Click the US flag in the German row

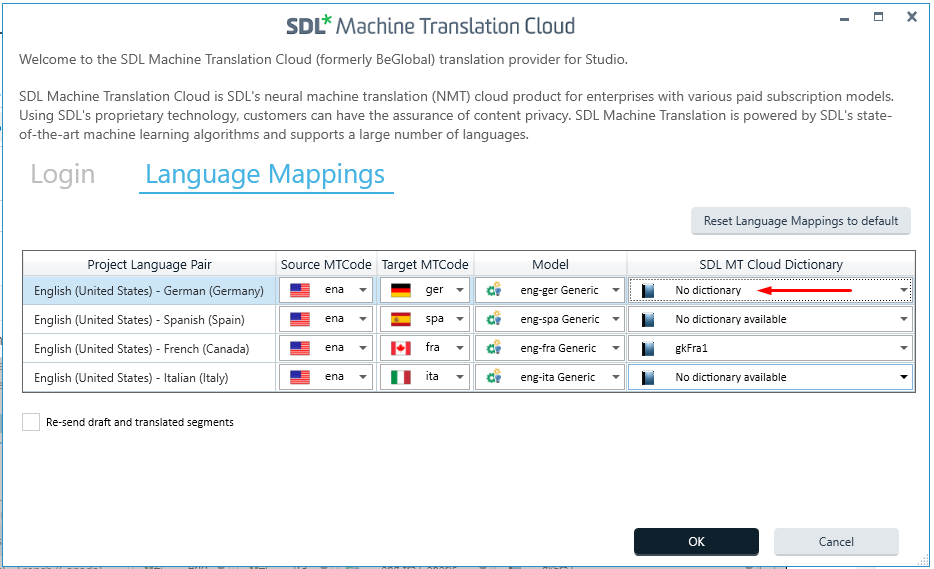pos(300,290)
